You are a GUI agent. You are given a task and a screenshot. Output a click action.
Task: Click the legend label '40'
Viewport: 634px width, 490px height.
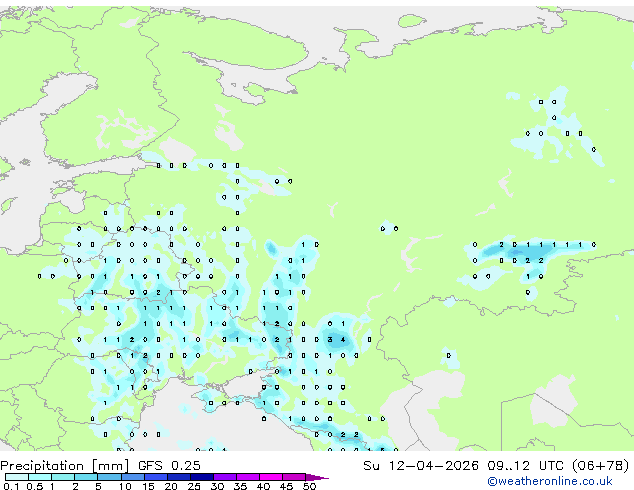coord(264,486)
